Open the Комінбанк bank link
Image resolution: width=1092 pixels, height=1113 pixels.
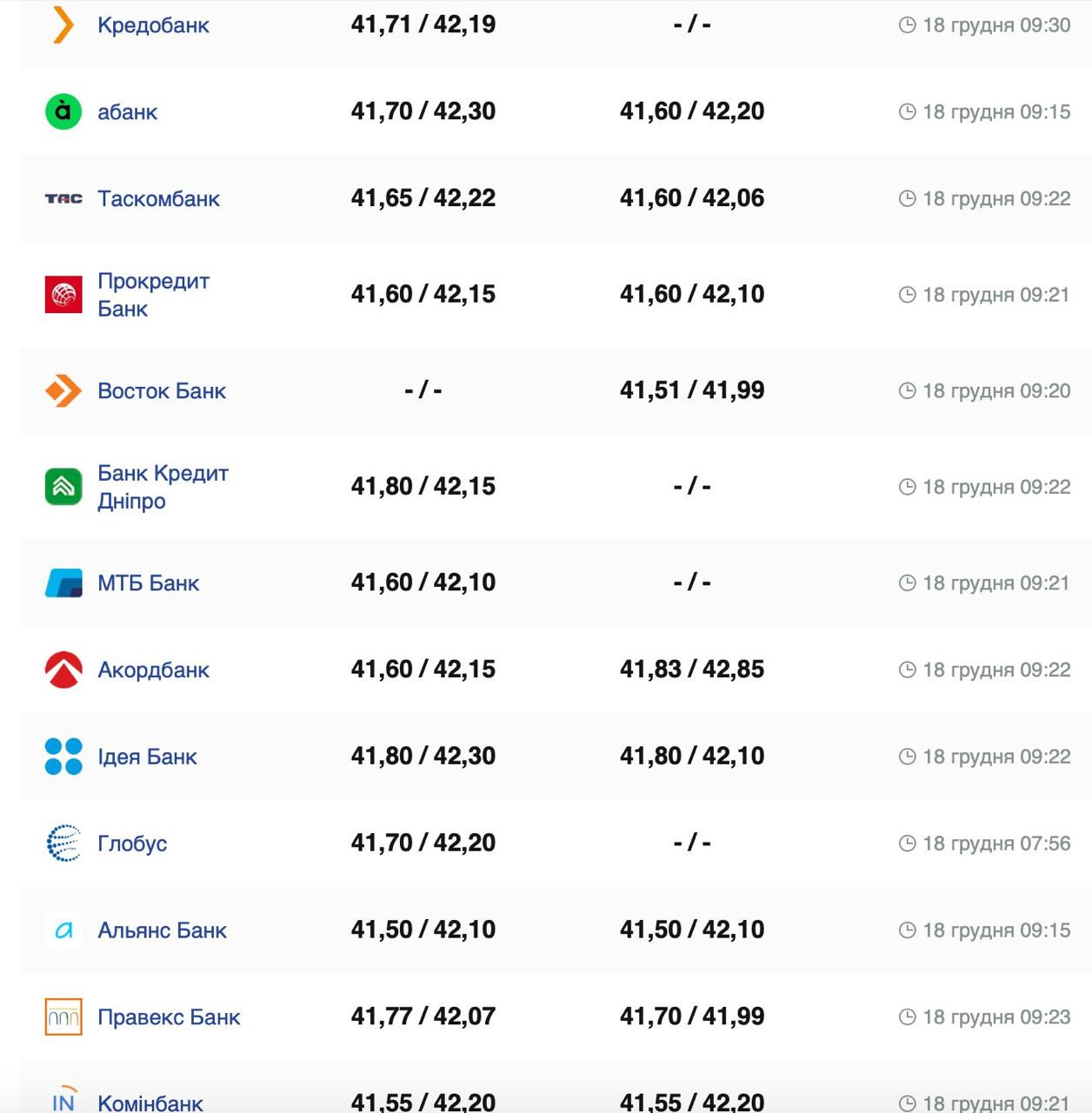150,1103
